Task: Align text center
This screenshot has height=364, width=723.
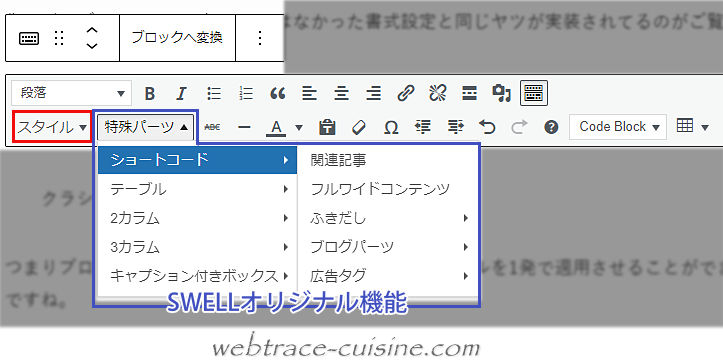Action: tap(341, 94)
